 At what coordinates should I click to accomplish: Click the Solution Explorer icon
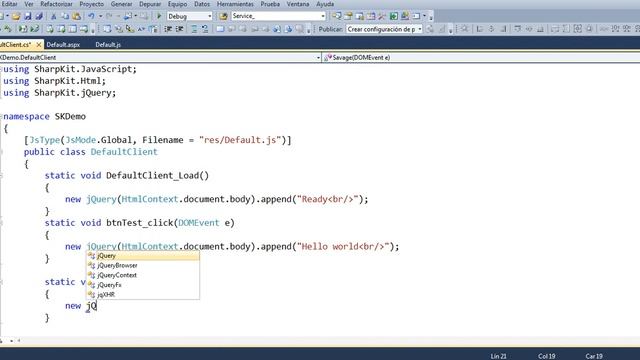[336, 16]
